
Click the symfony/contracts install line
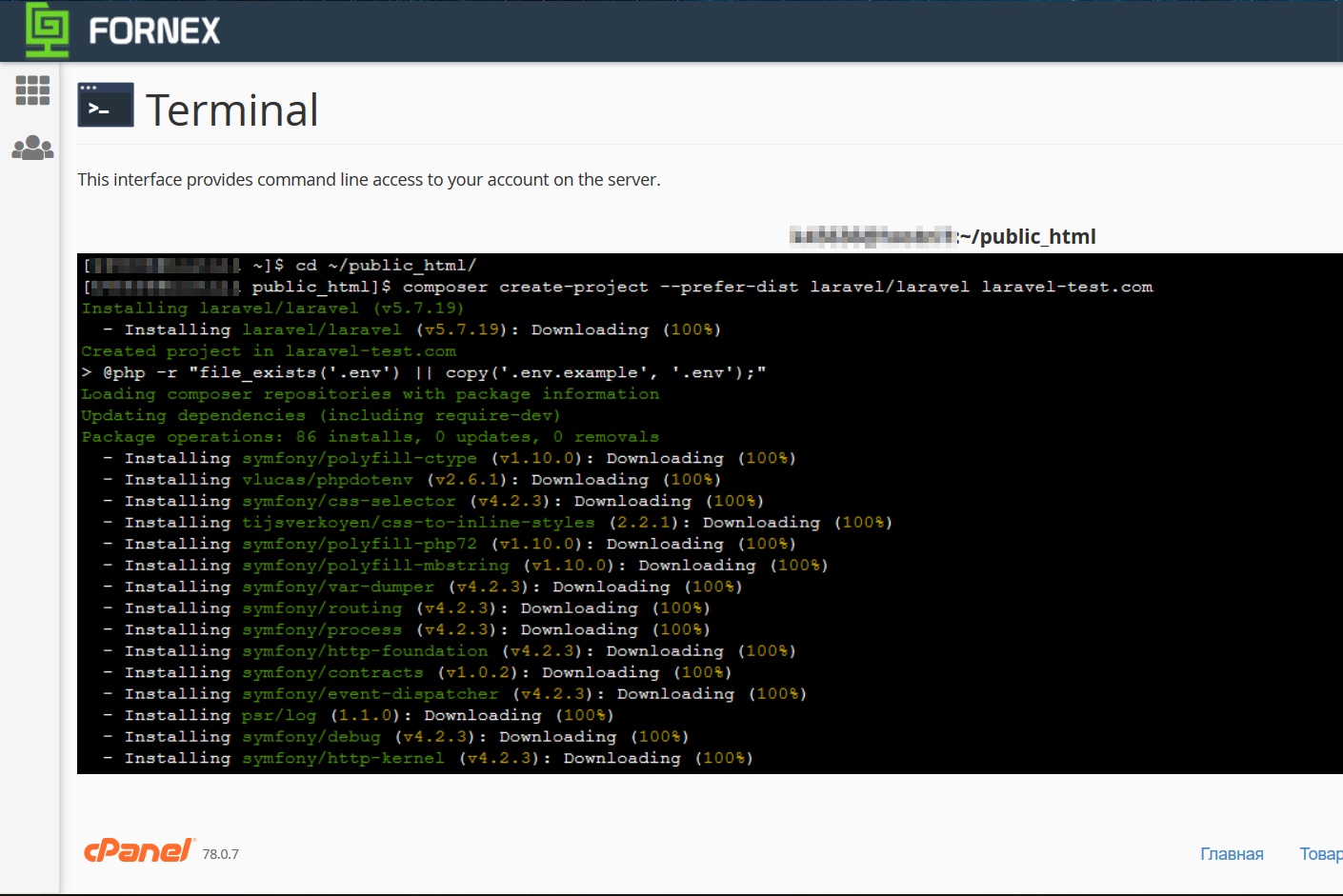416,672
